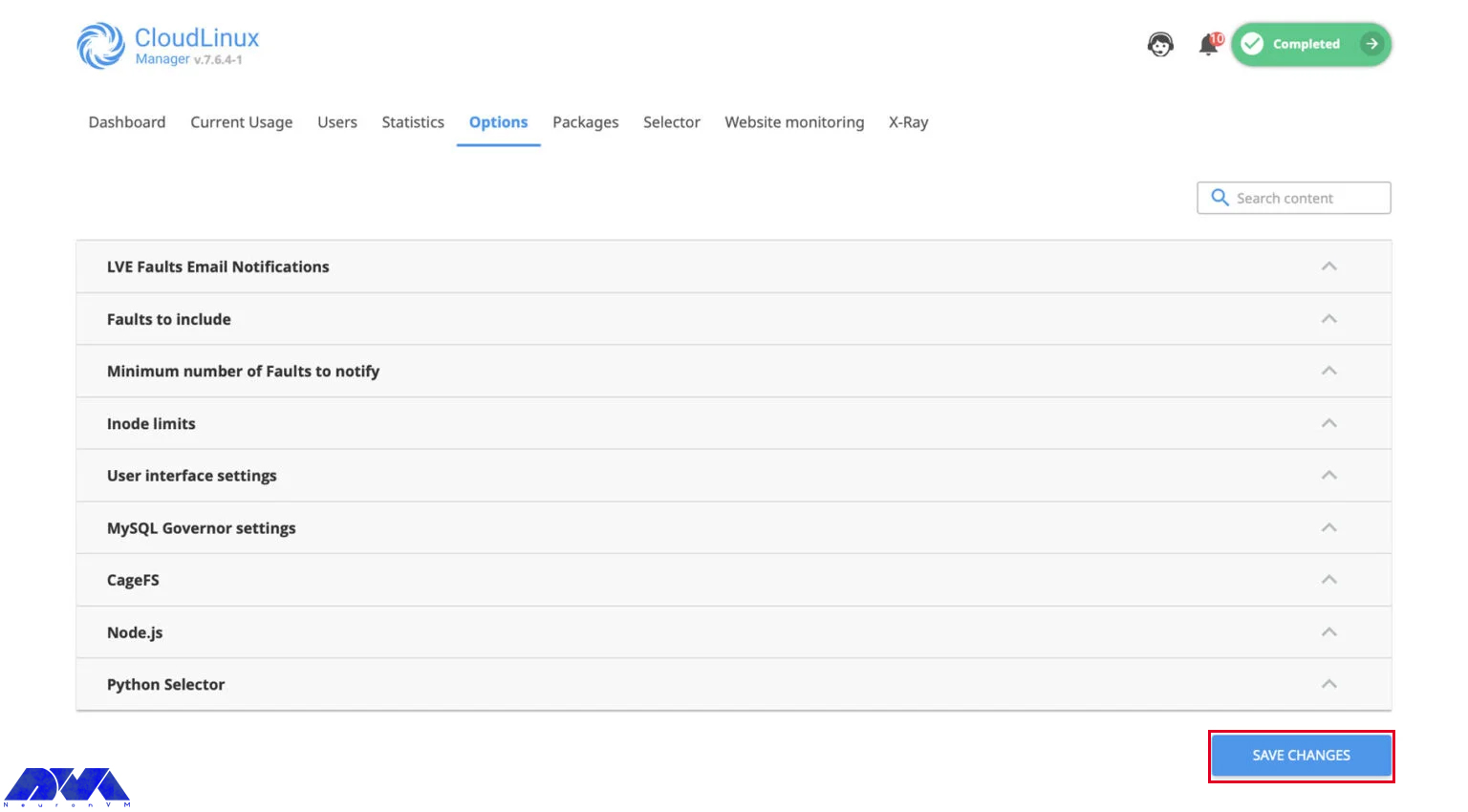Open notifications via the bell icon
This screenshot has height=812, width=1468.
[1207, 45]
